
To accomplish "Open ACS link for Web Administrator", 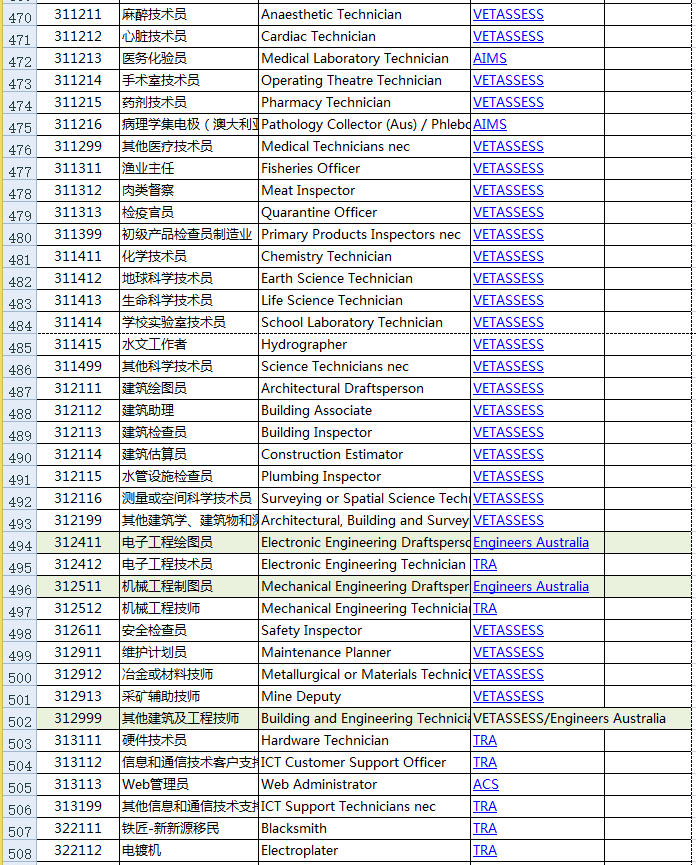I will pos(486,784).
